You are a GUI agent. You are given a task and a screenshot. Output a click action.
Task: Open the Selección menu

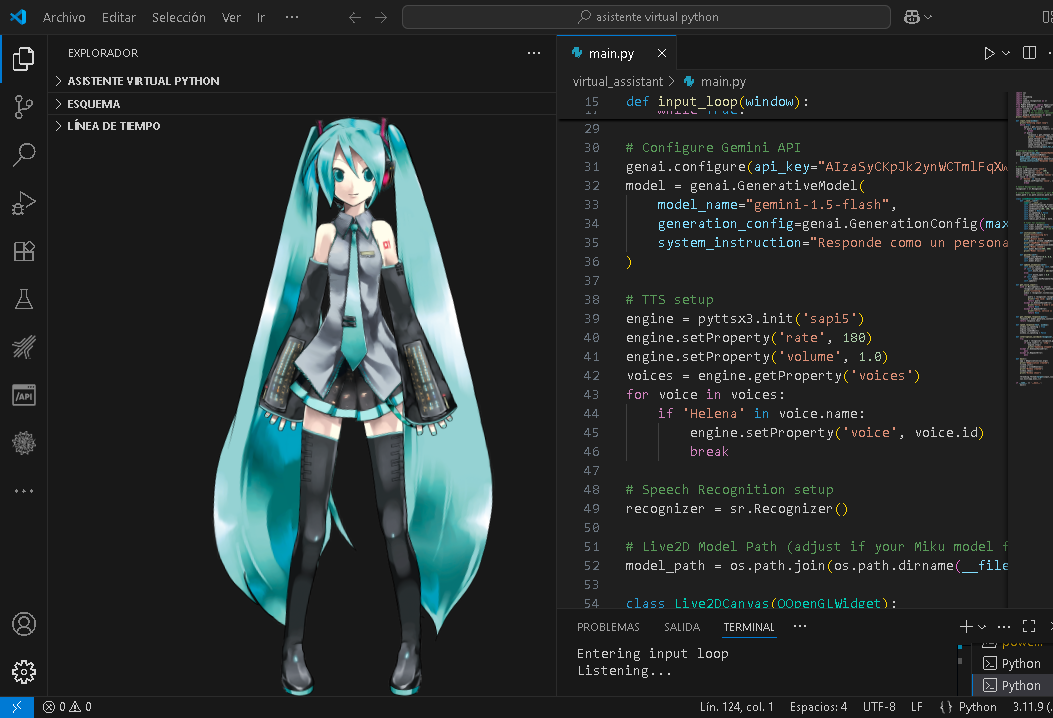tap(179, 17)
